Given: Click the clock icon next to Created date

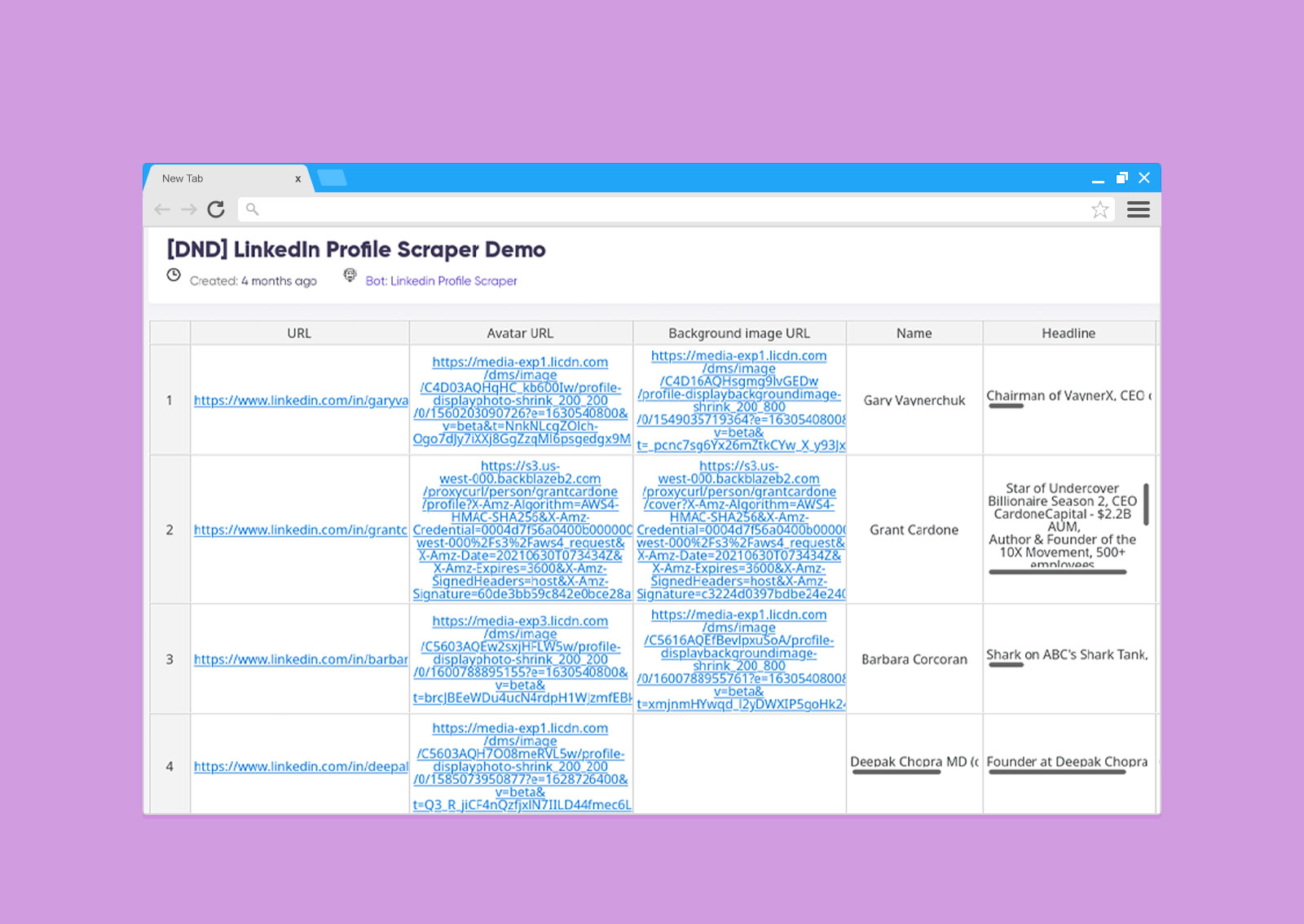Looking at the screenshot, I should pos(174,275).
